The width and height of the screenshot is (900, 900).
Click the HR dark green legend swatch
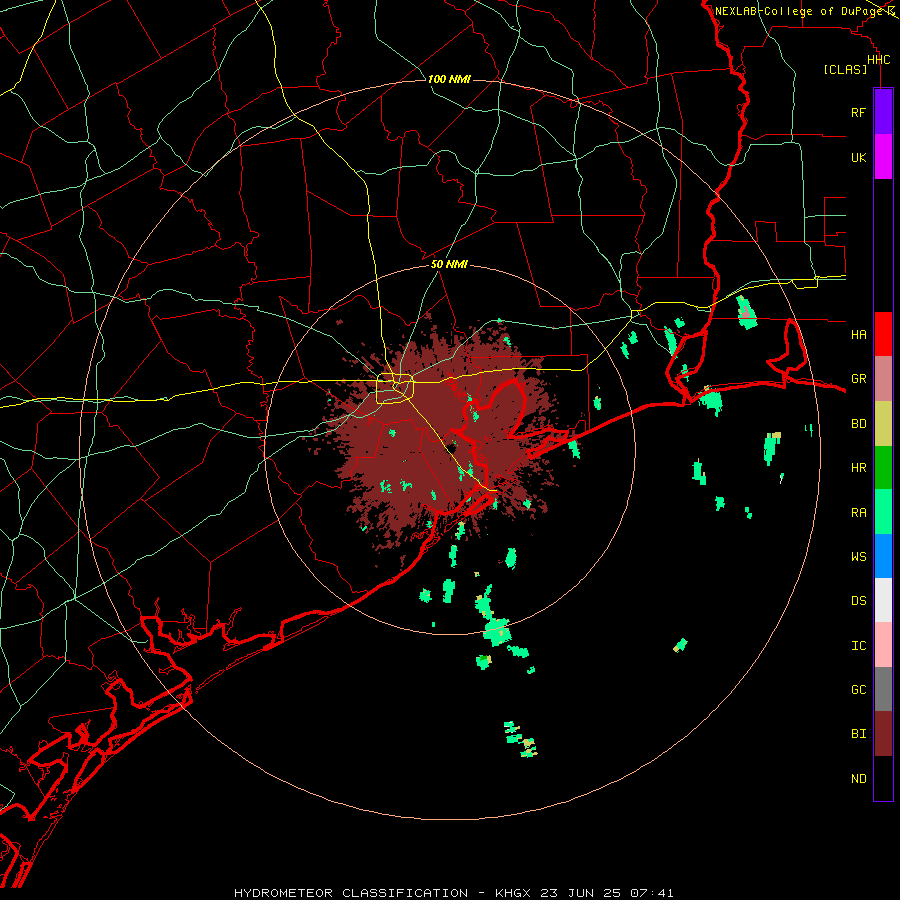(883, 468)
